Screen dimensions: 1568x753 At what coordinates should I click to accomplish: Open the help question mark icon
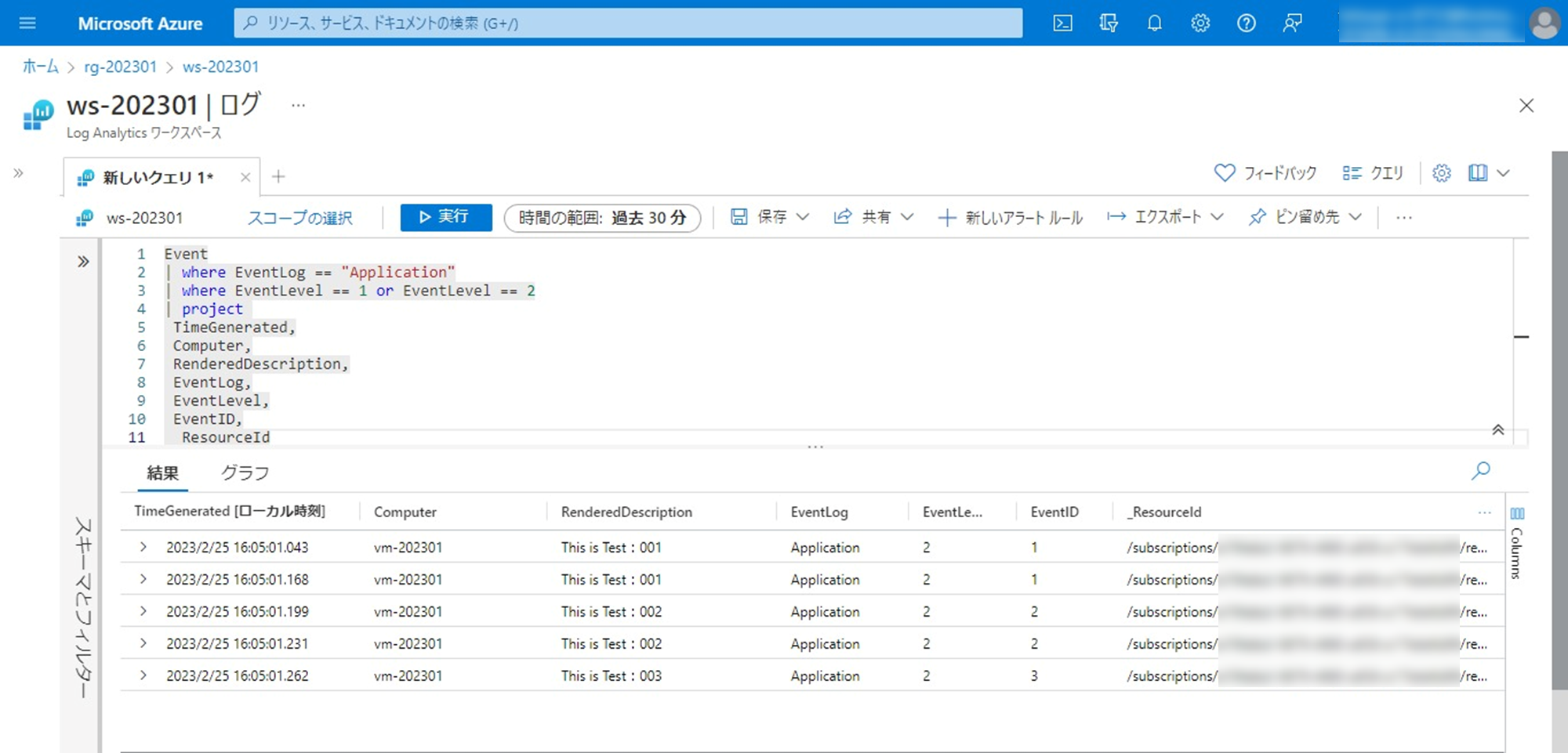coord(1247,24)
